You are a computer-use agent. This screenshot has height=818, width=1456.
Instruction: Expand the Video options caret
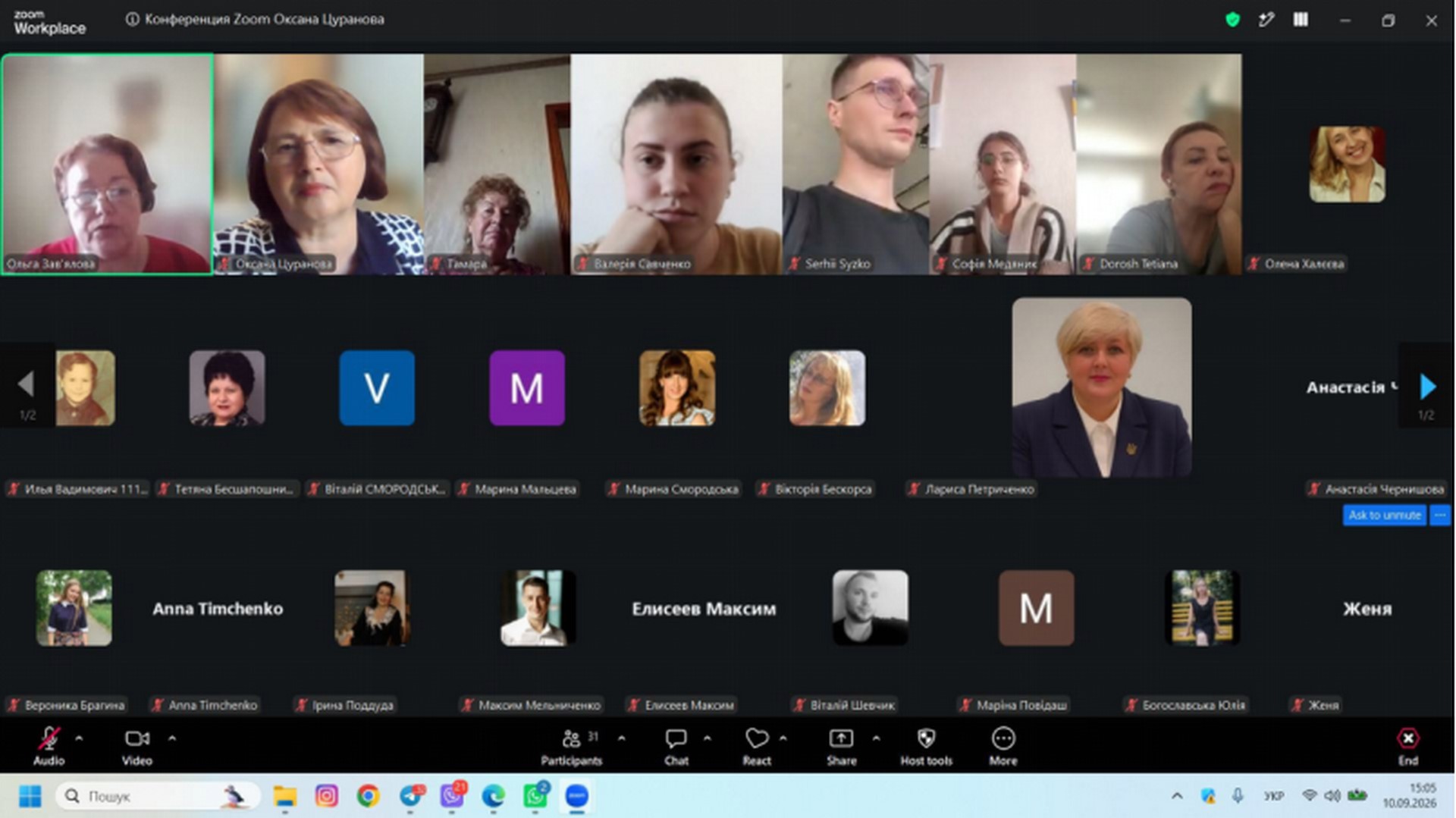pyautogui.click(x=172, y=738)
